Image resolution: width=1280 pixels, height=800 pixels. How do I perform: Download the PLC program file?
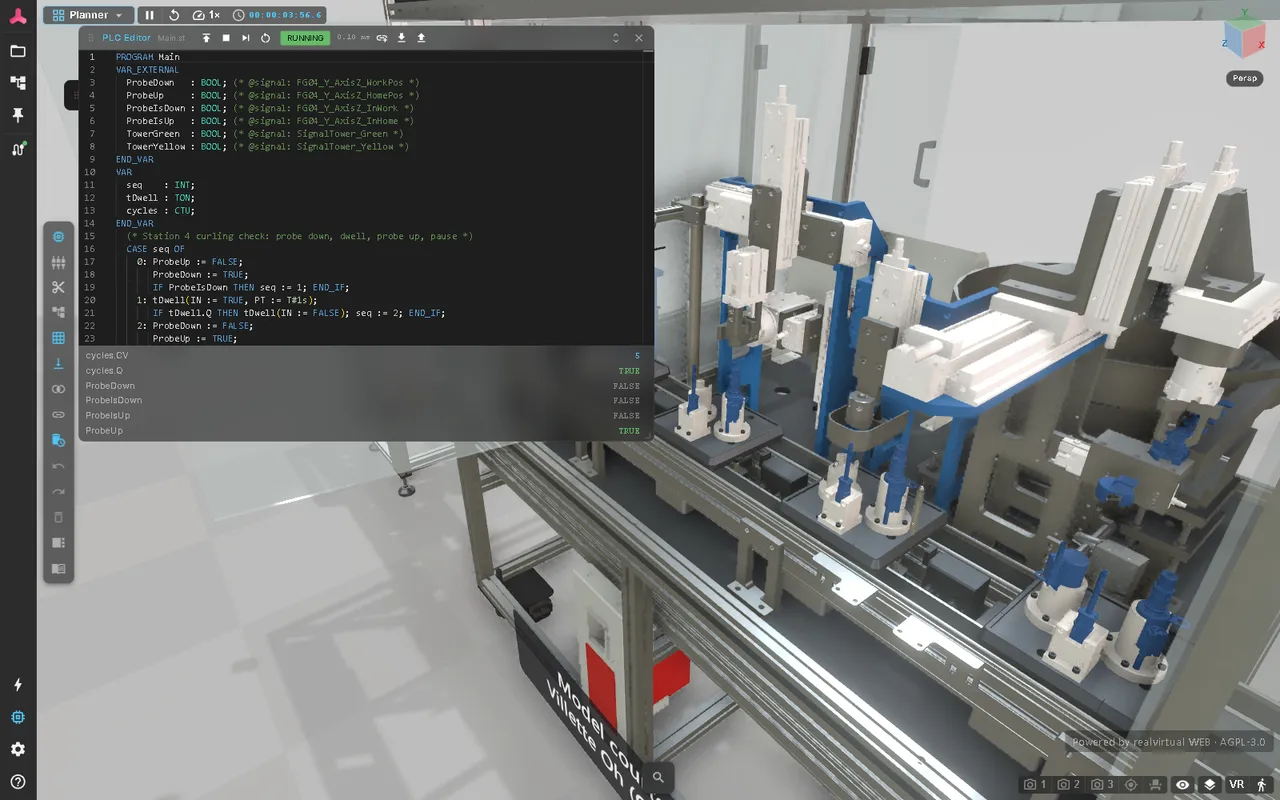[401, 38]
